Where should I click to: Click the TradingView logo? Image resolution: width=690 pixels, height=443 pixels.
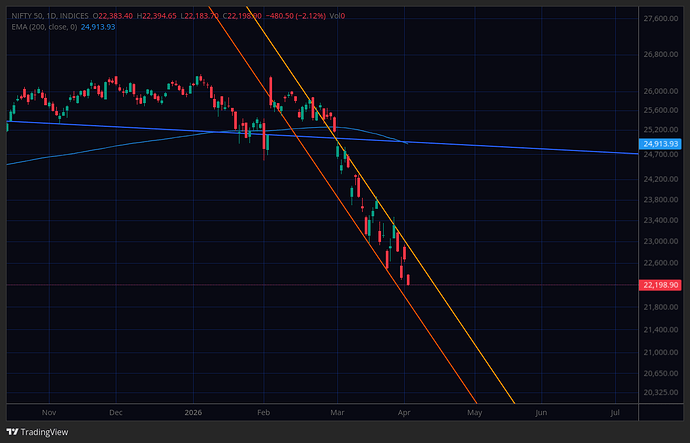click(37, 432)
